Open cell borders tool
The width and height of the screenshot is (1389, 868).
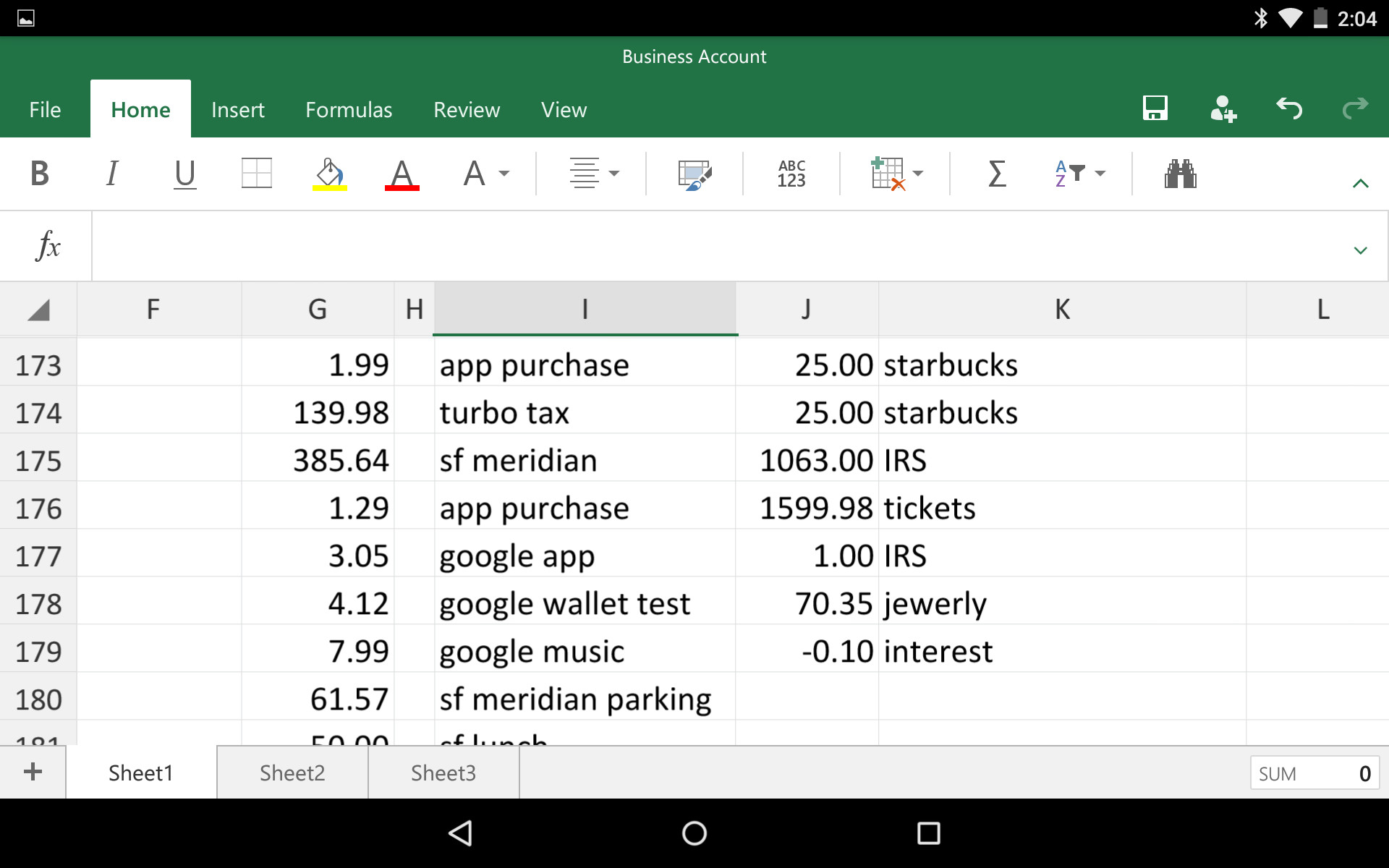click(256, 174)
